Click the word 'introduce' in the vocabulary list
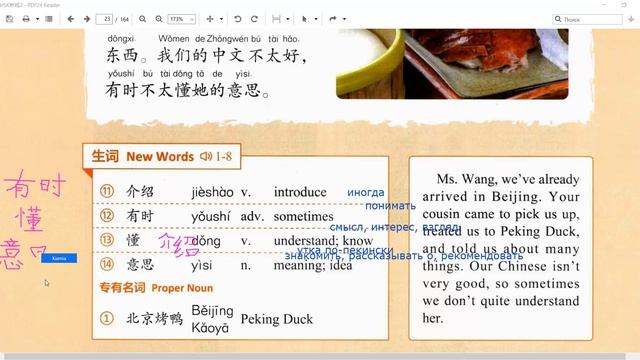Image resolution: width=640 pixels, height=360 pixels. point(300,192)
